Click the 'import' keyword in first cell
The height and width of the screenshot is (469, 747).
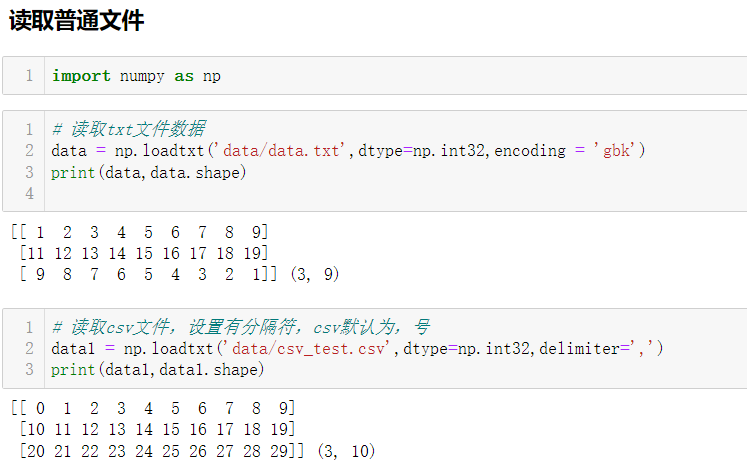(x=81, y=75)
